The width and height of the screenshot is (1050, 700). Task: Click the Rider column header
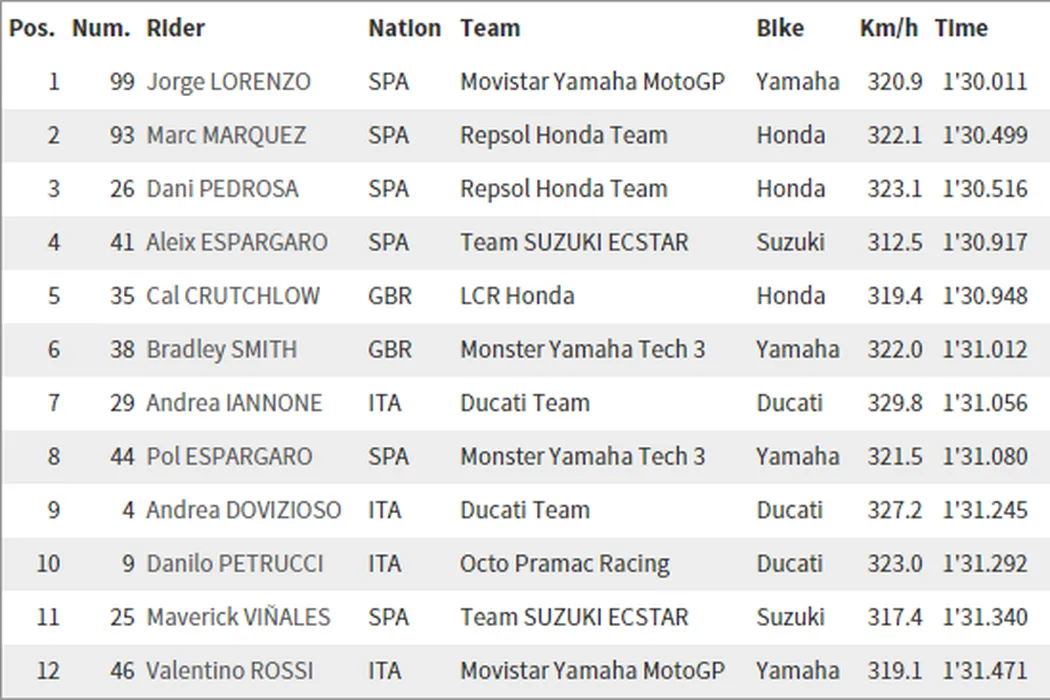(x=175, y=28)
